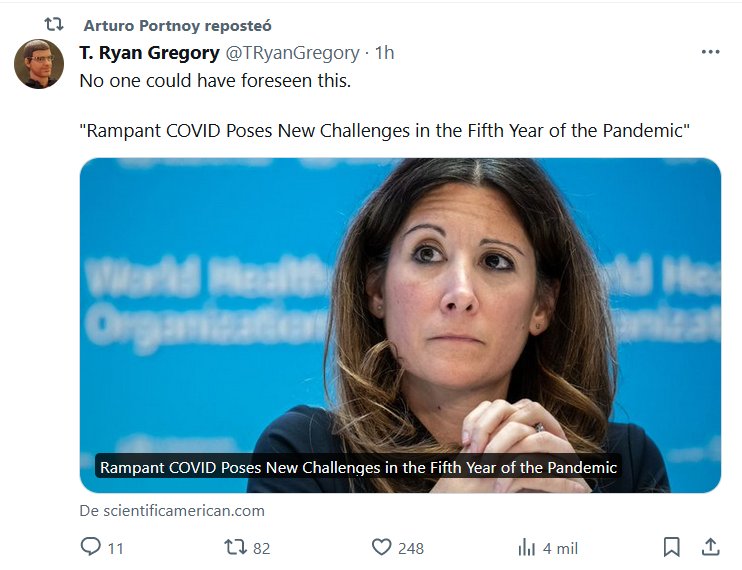
Task: Click the small repost indicator icon above the tweet
Action: [x=54, y=25]
